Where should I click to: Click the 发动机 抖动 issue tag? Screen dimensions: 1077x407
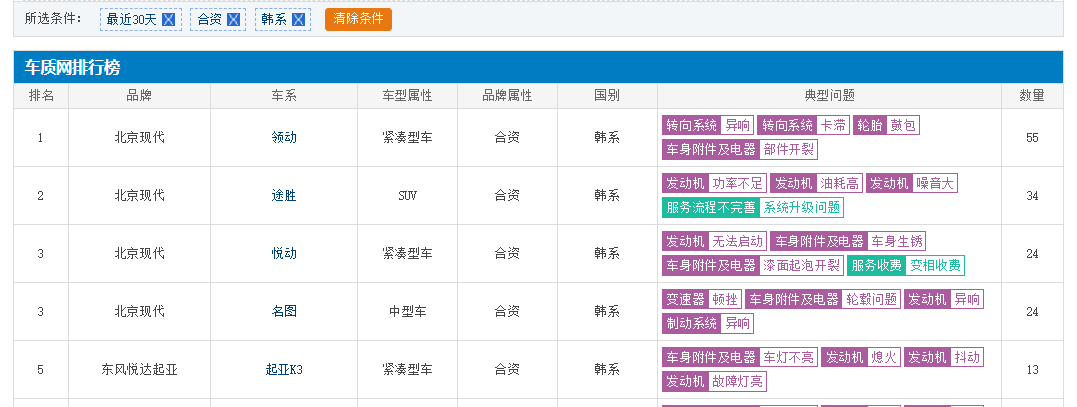pyautogui.click(x=944, y=357)
